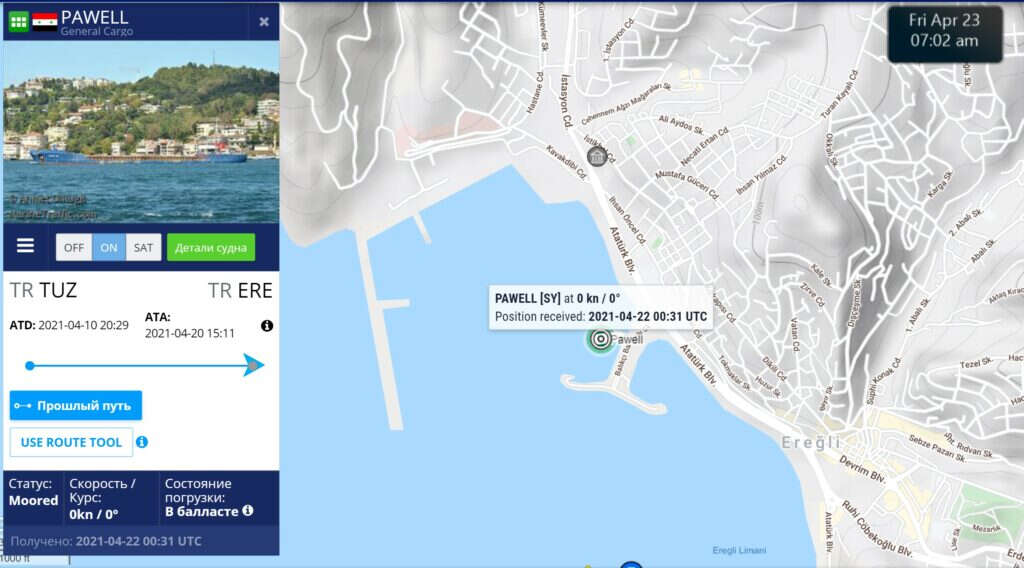The image size is (1024, 568).
Task: Click the USE ROUTE TOOL button
Action: click(71, 442)
